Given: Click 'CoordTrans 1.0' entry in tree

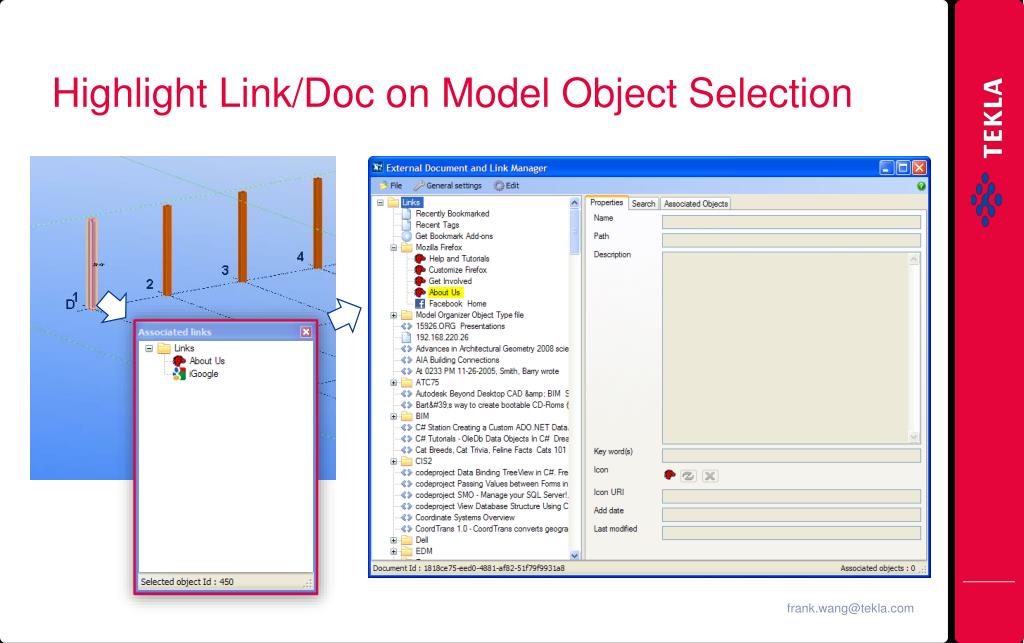Looking at the screenshot, I should 491,529.
